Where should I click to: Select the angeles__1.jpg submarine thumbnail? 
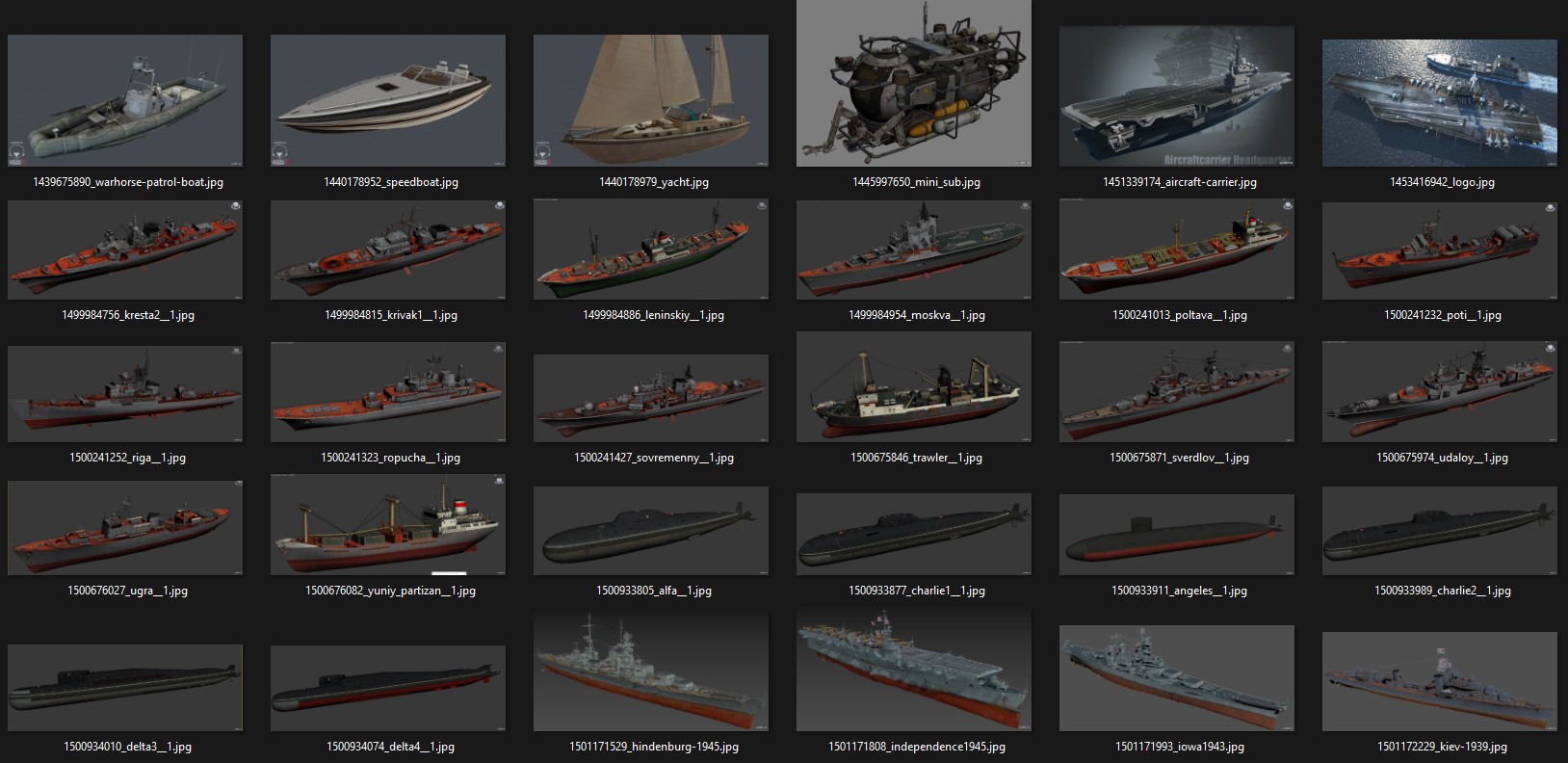pyautogui.click(x=1177, y=531)
